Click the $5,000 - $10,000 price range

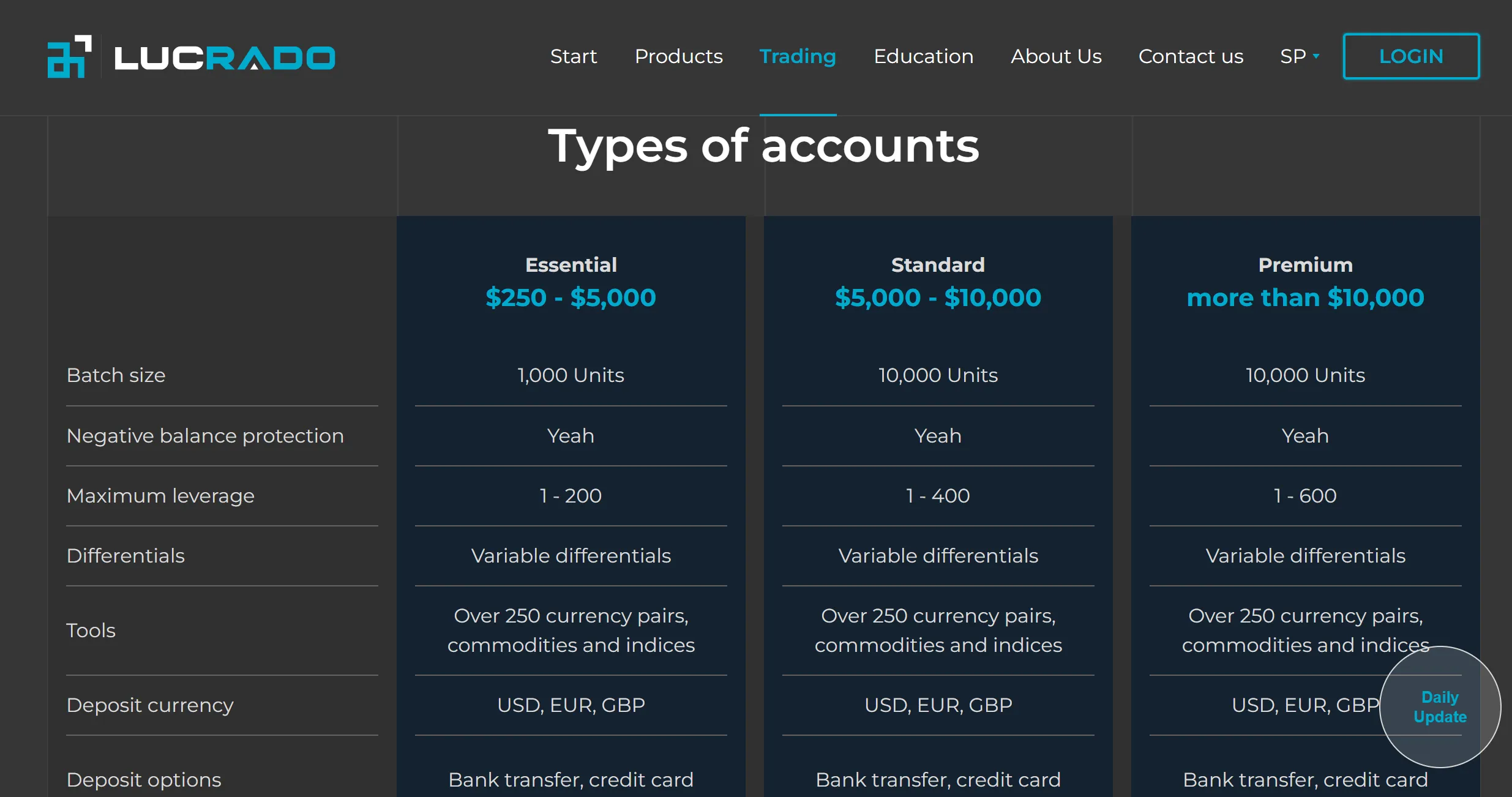[938, 297]
